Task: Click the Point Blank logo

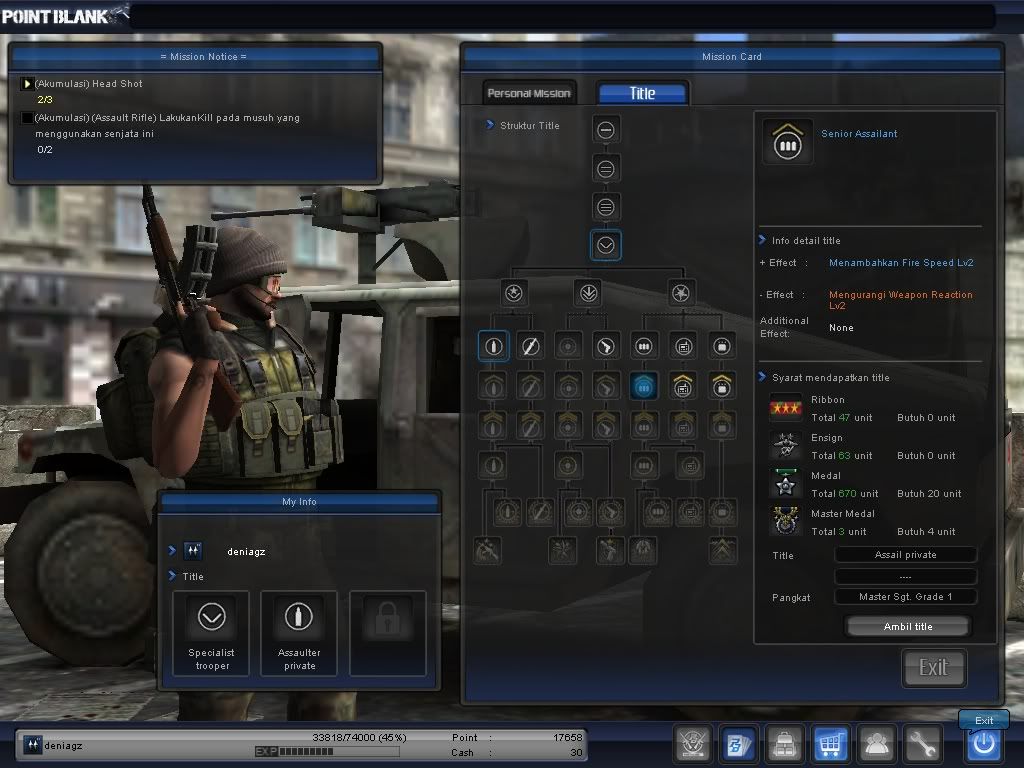Action: click(x=65, y=16)
